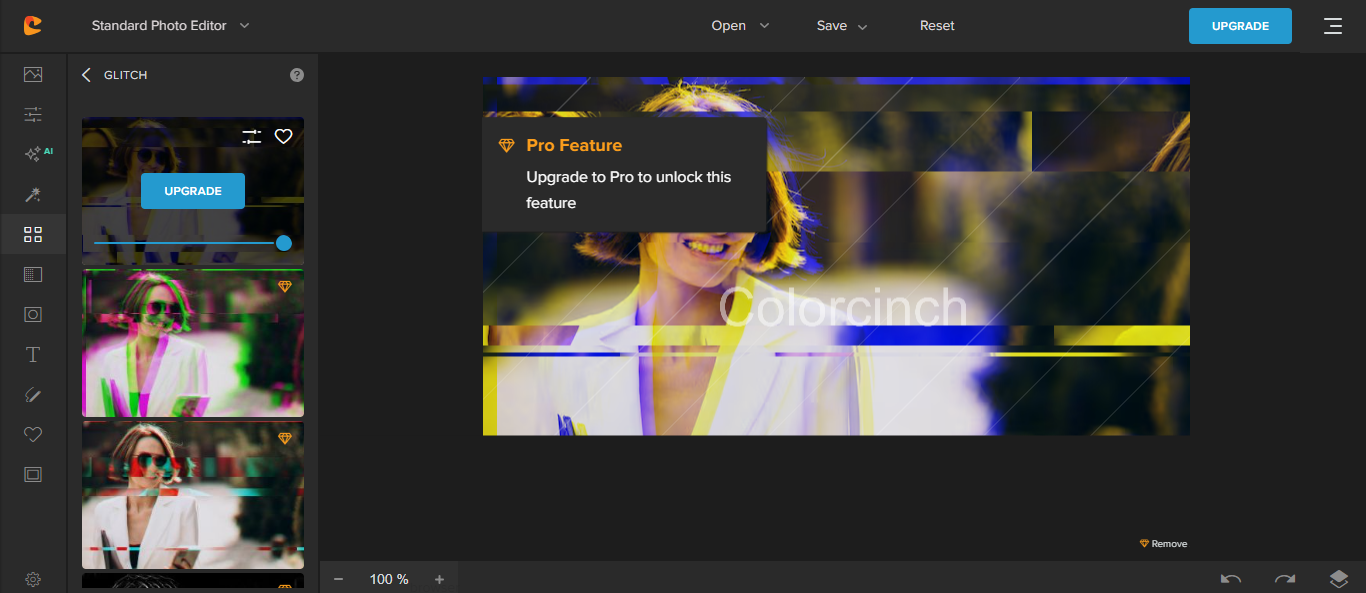This screenshot has height=593, width=1366.
Task: Toggle the settings sliders on the glitch thumbnail
Action: tap(251, 136)
